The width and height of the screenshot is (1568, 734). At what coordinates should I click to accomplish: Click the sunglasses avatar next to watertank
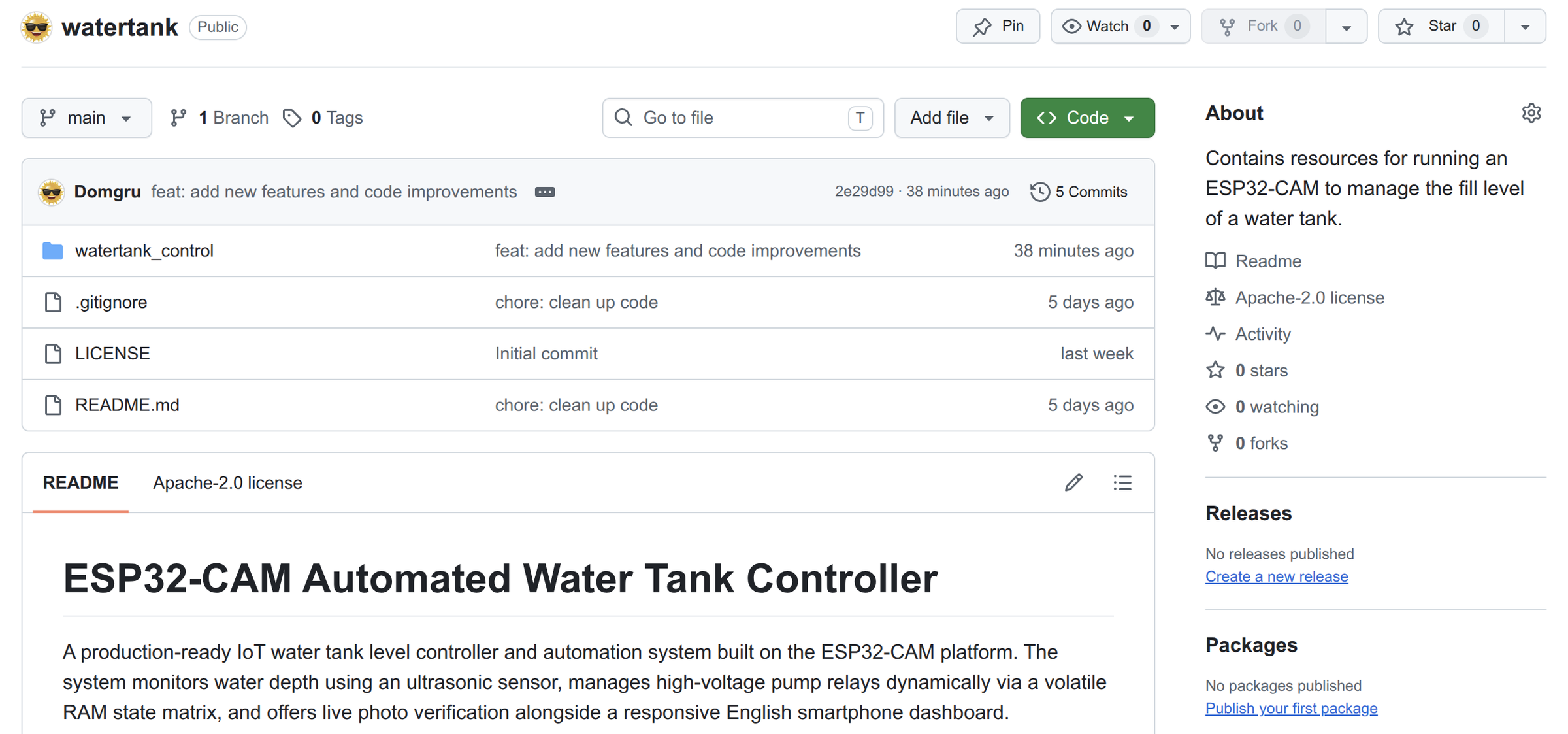(36, 27)
